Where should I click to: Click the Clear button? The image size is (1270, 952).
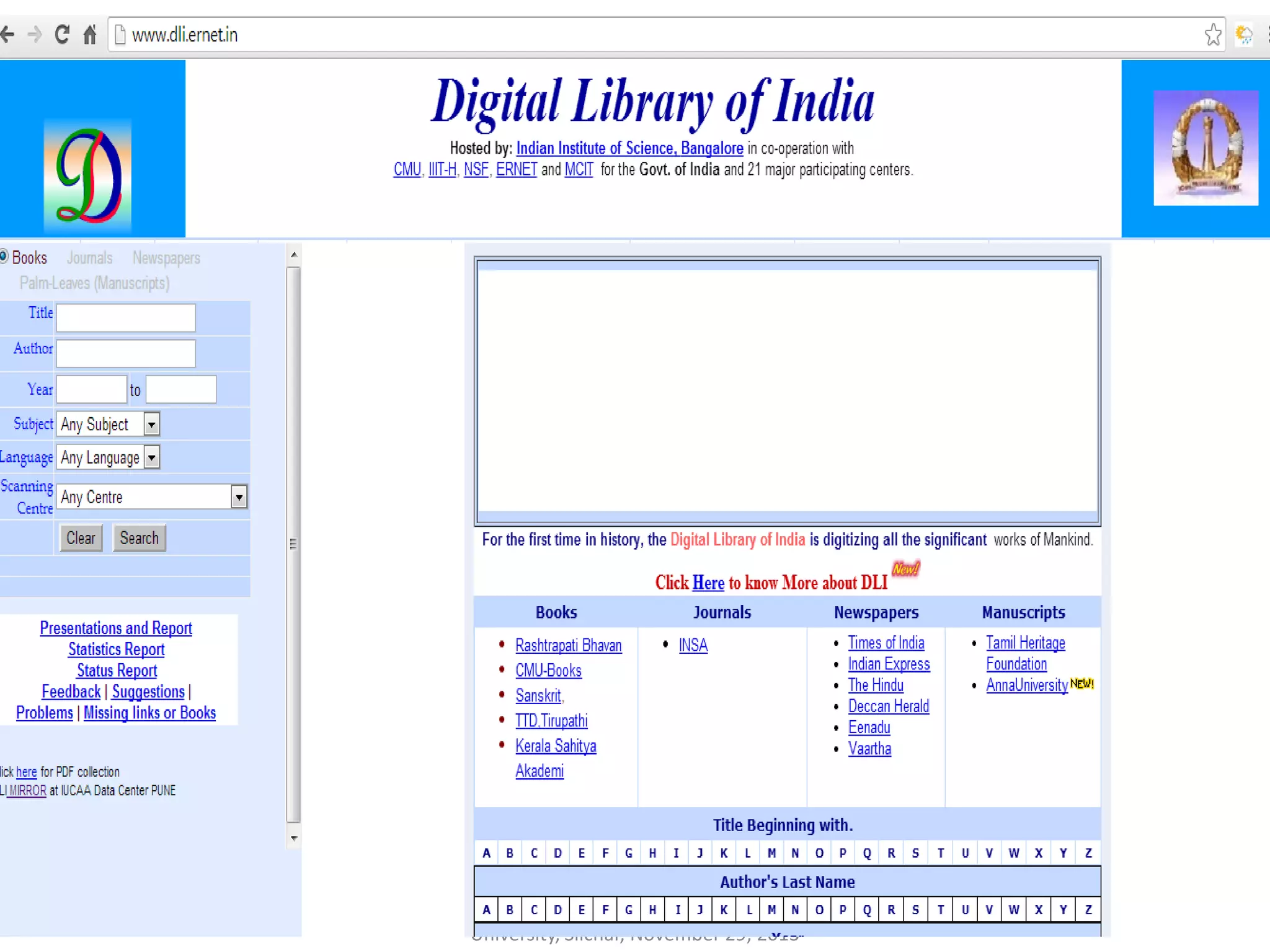[81, 538]
